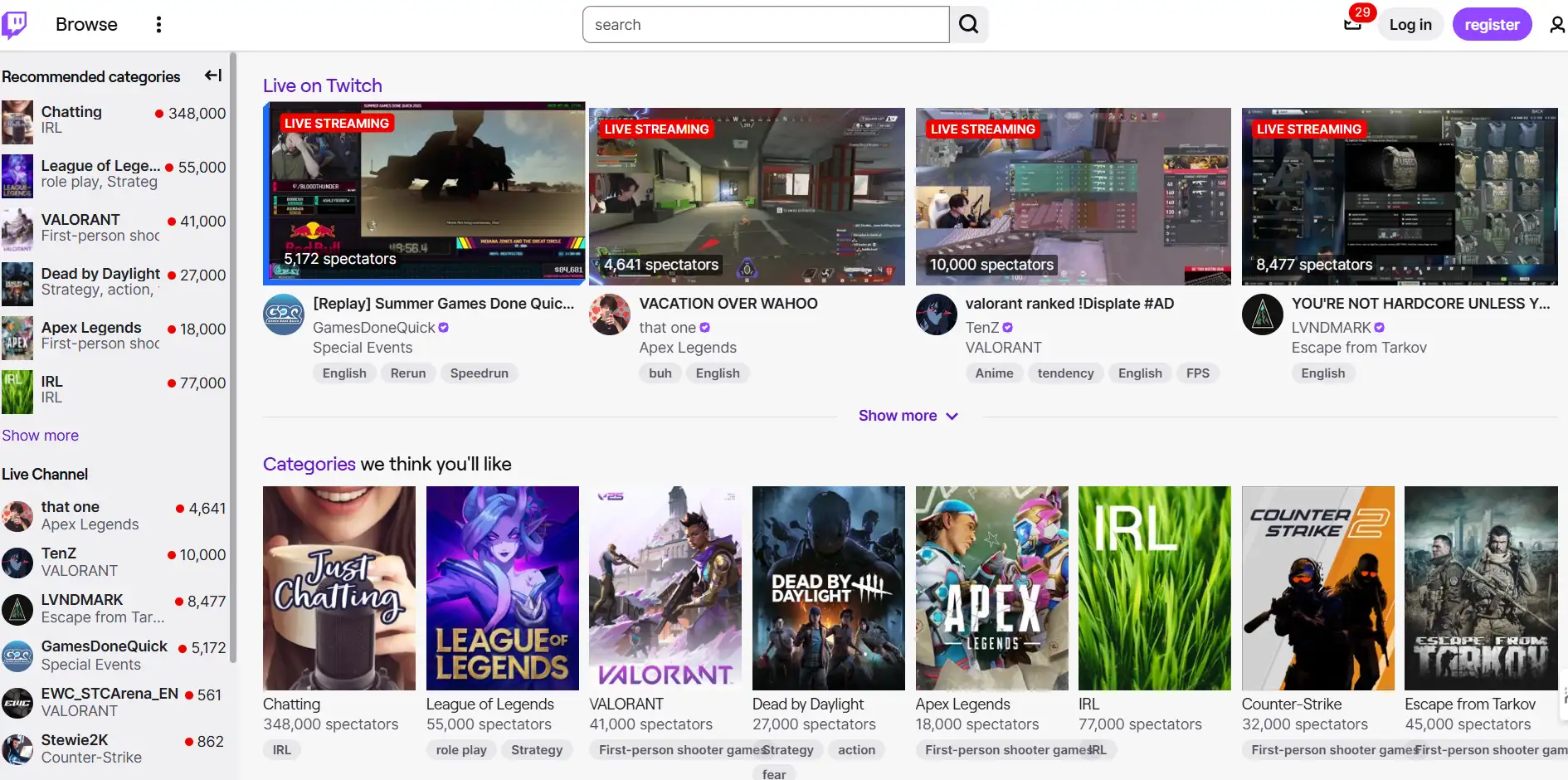Open the user profile icon

[x=1557, y=25]
